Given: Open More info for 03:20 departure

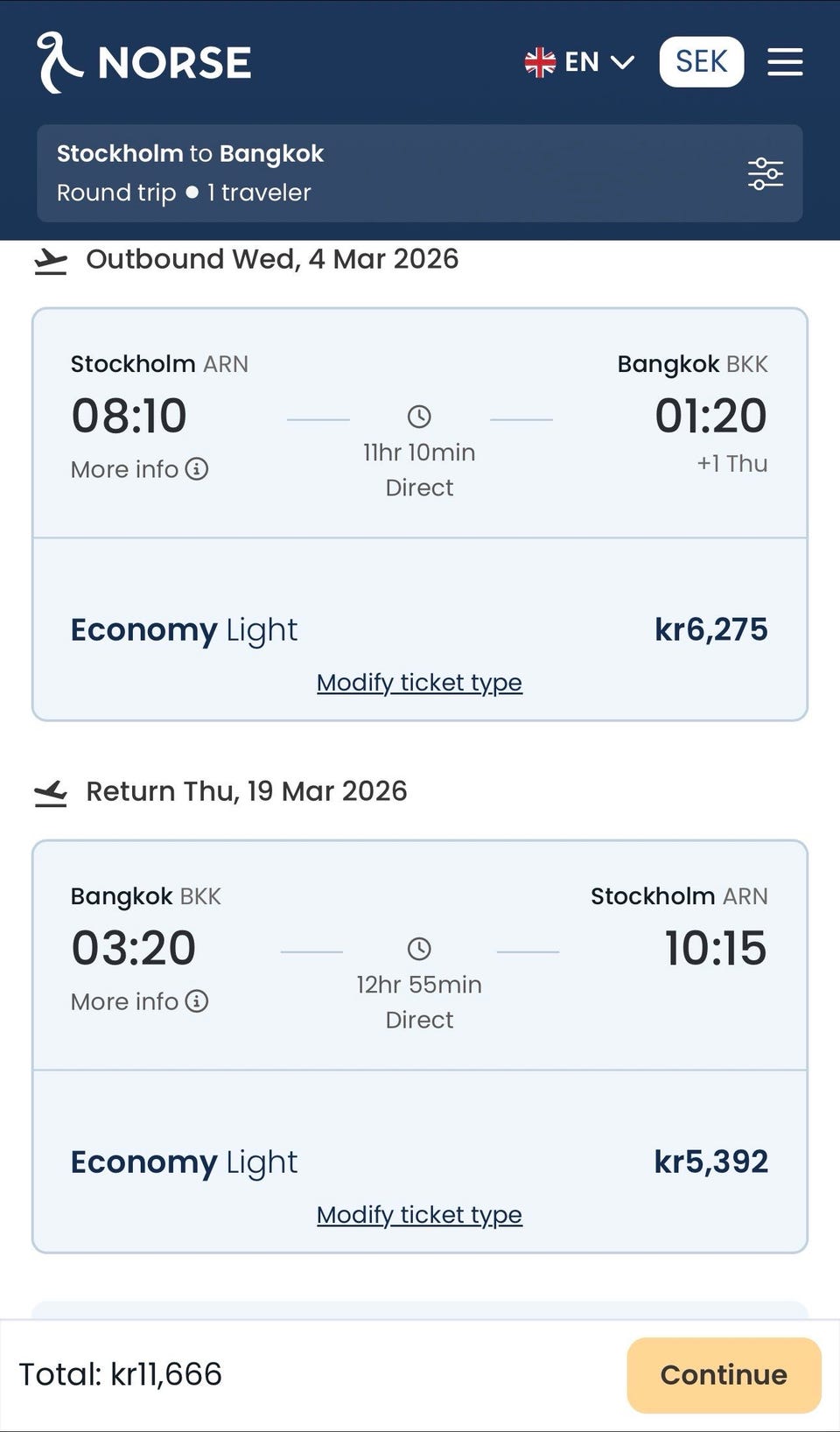Looking at the screenshot, I should click(x=125, y=1001).
